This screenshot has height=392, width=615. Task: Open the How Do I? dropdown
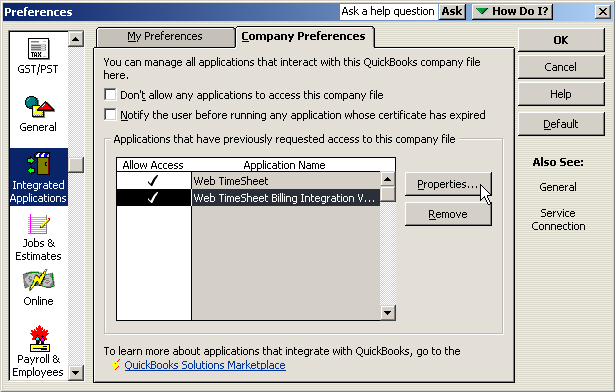coord(513,11)
